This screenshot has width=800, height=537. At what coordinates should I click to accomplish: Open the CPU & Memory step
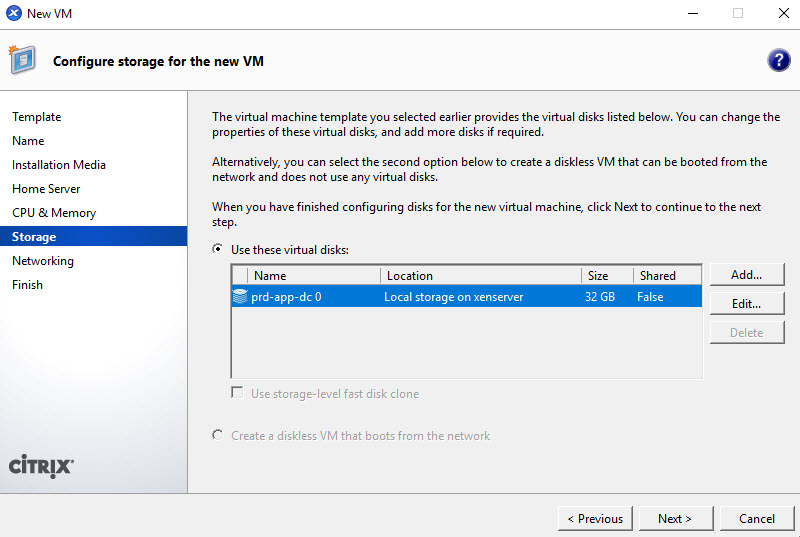(x=54, y=213)
